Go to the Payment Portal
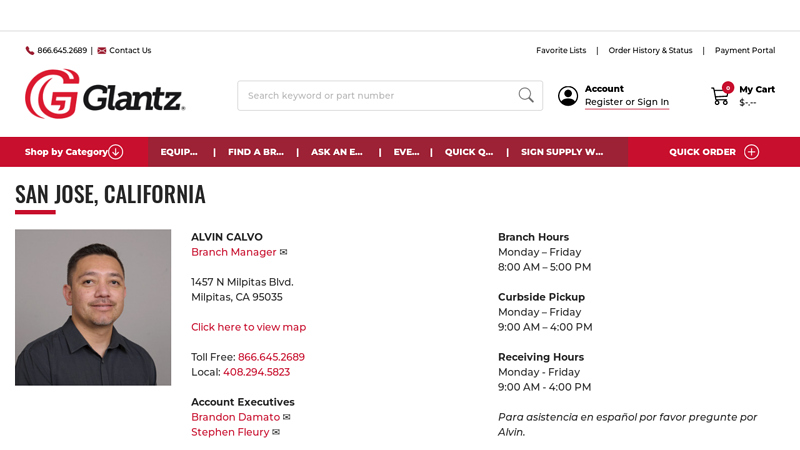 744,51
